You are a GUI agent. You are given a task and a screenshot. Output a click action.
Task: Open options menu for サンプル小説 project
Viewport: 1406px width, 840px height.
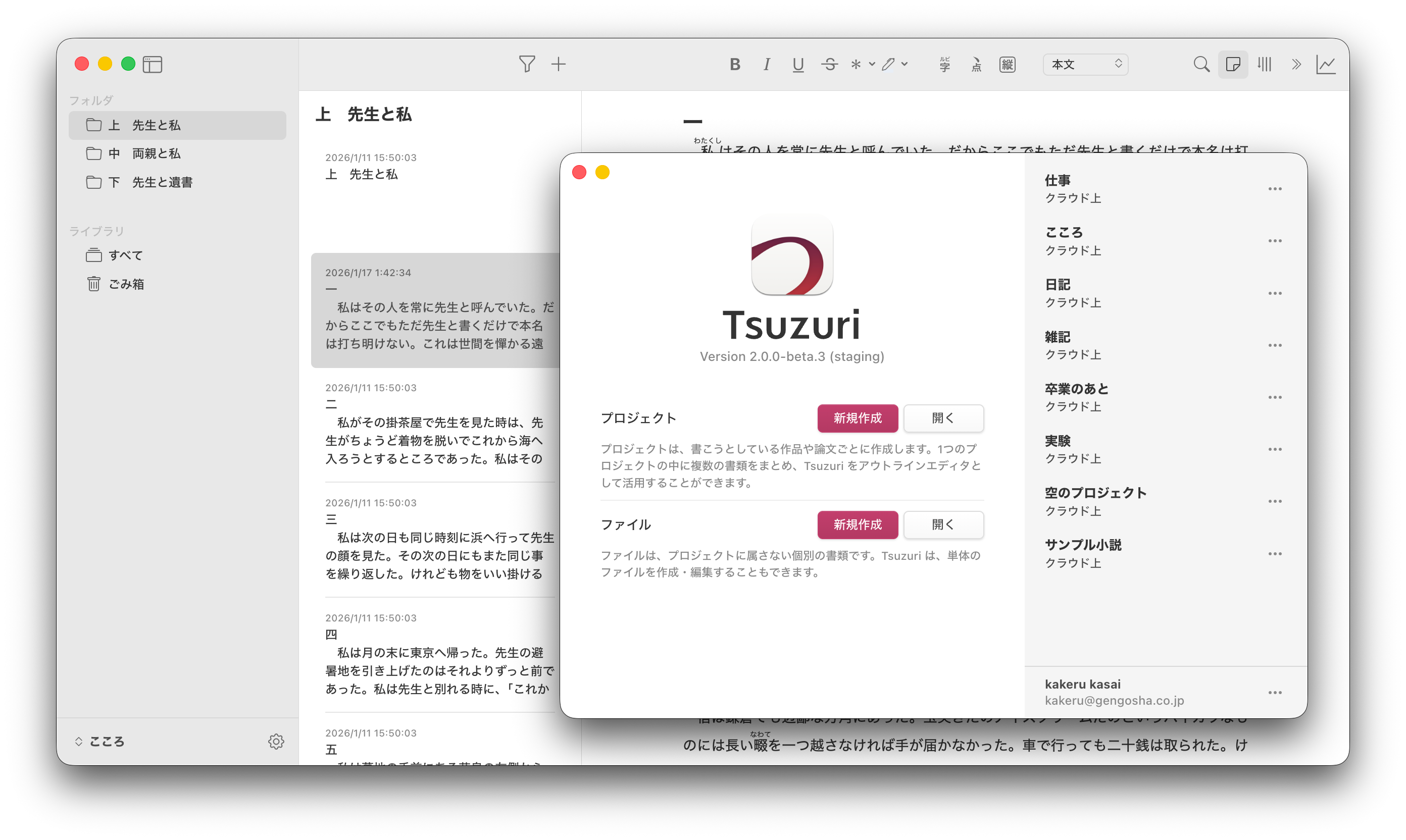[x=1275, y=554]
